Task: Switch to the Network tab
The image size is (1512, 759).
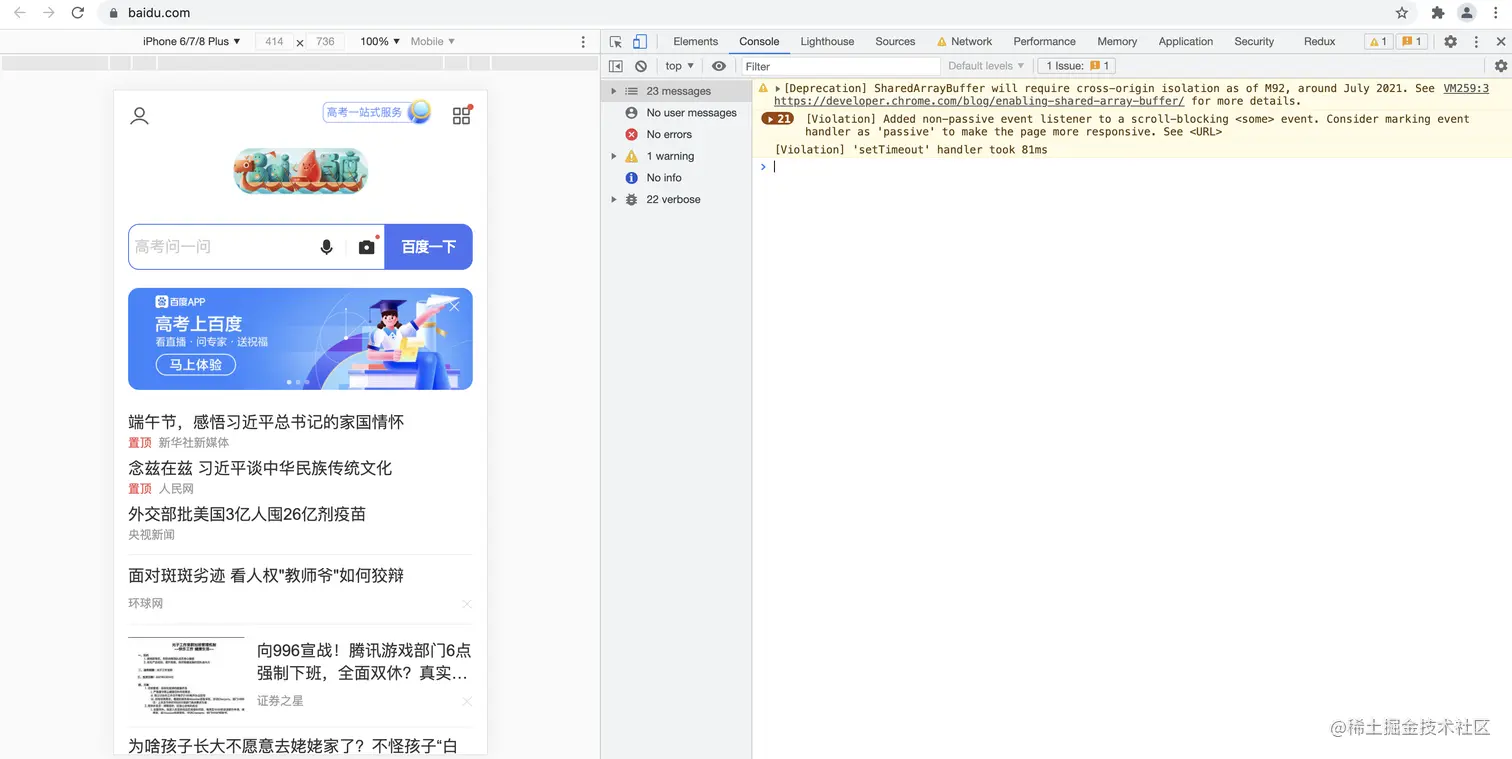Action: coord(964,42)
